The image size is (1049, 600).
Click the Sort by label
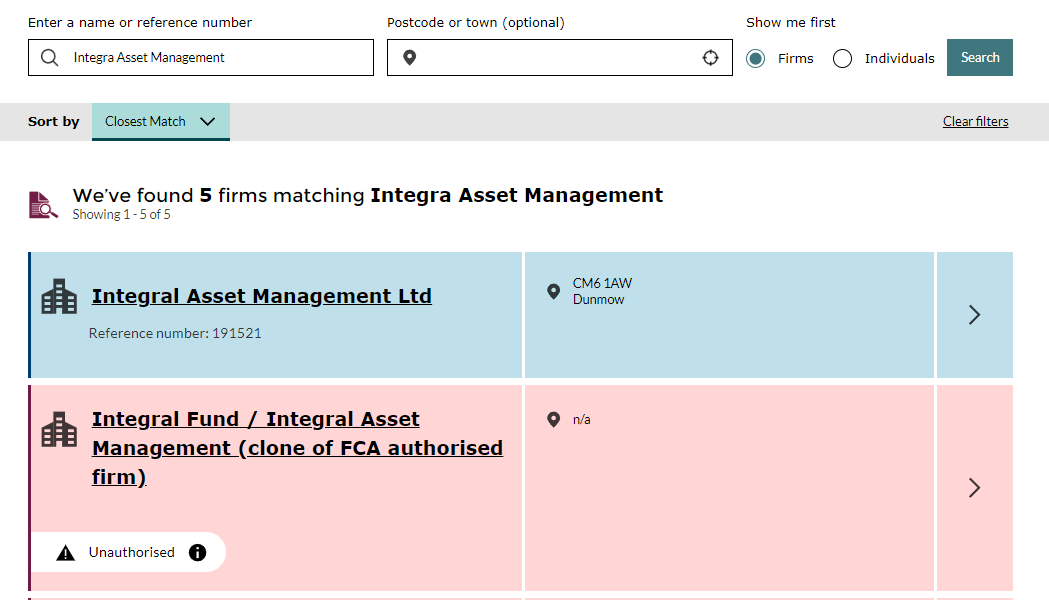point(54,122)
